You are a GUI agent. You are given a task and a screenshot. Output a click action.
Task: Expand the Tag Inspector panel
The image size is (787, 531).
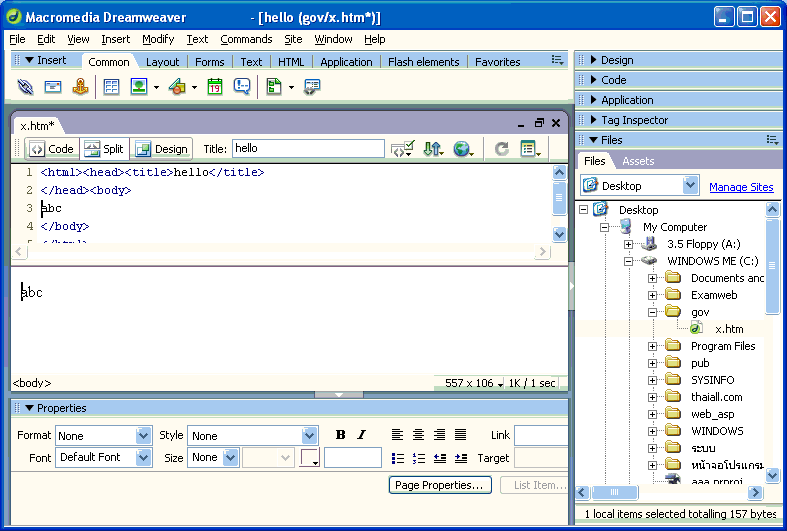coord(634,120)
